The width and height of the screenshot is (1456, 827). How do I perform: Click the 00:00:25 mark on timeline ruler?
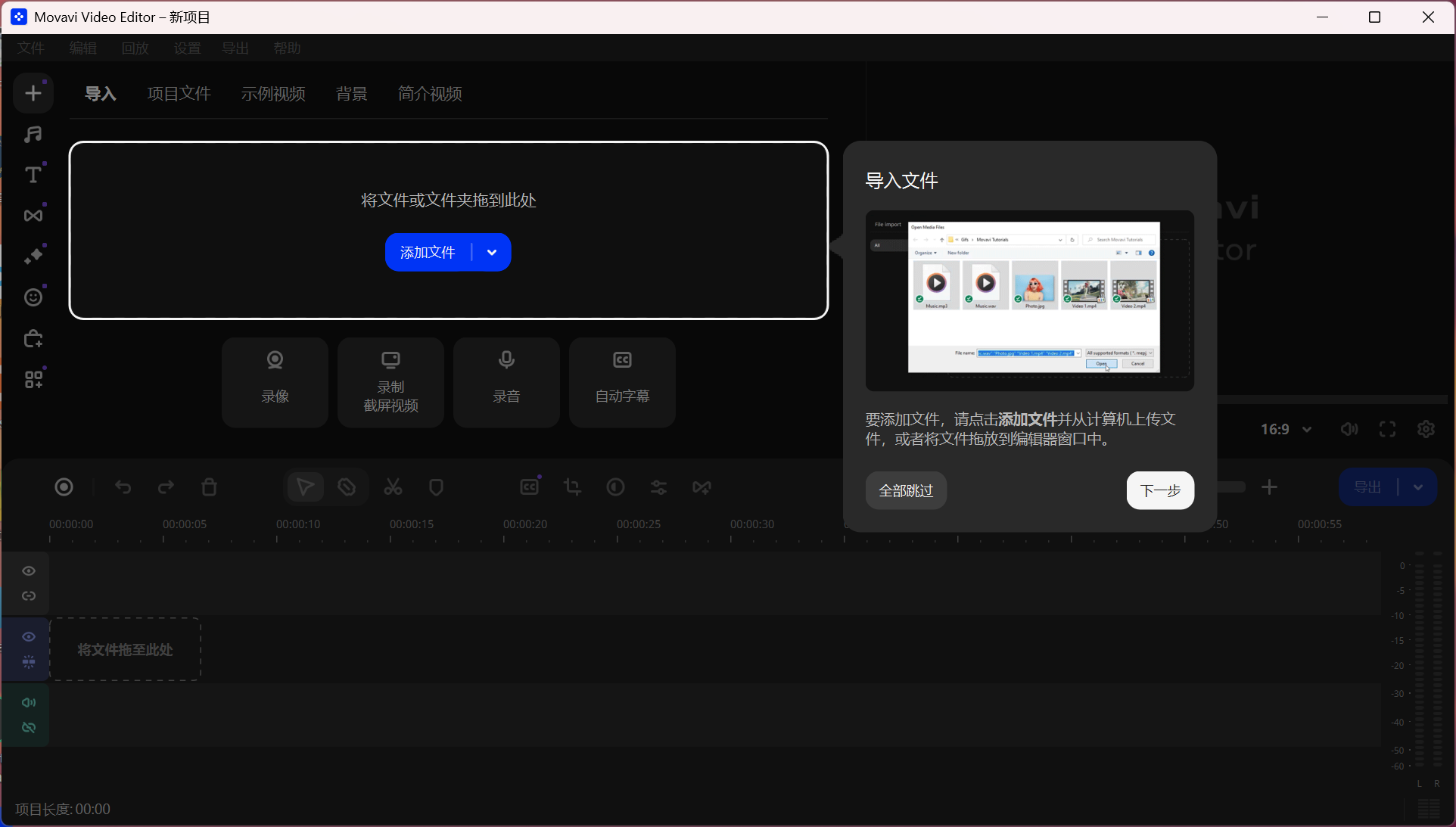coord(639,524)
